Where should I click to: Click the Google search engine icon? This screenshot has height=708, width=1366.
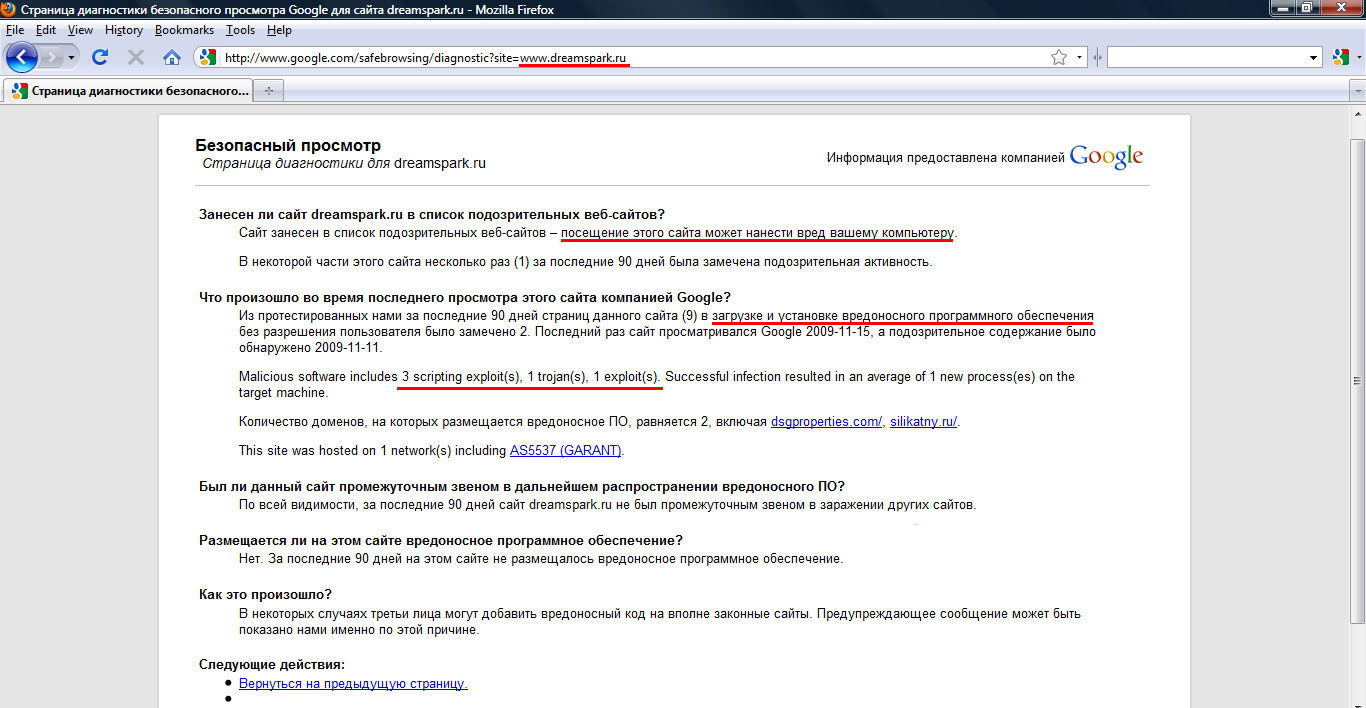pyautogui.click(x=1339, y=58)
